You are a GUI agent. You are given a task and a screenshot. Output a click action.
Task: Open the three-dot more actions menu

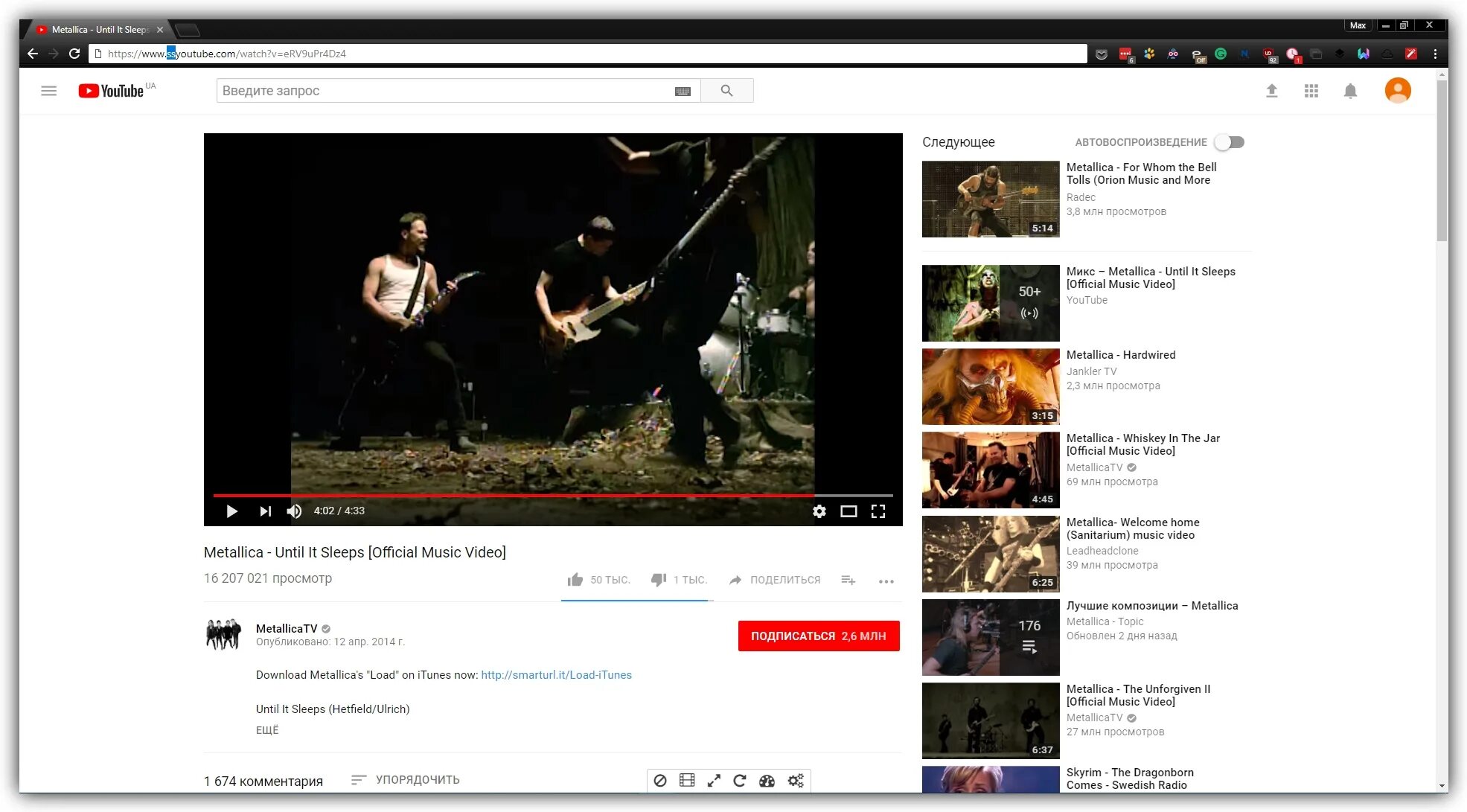point(885,581)
